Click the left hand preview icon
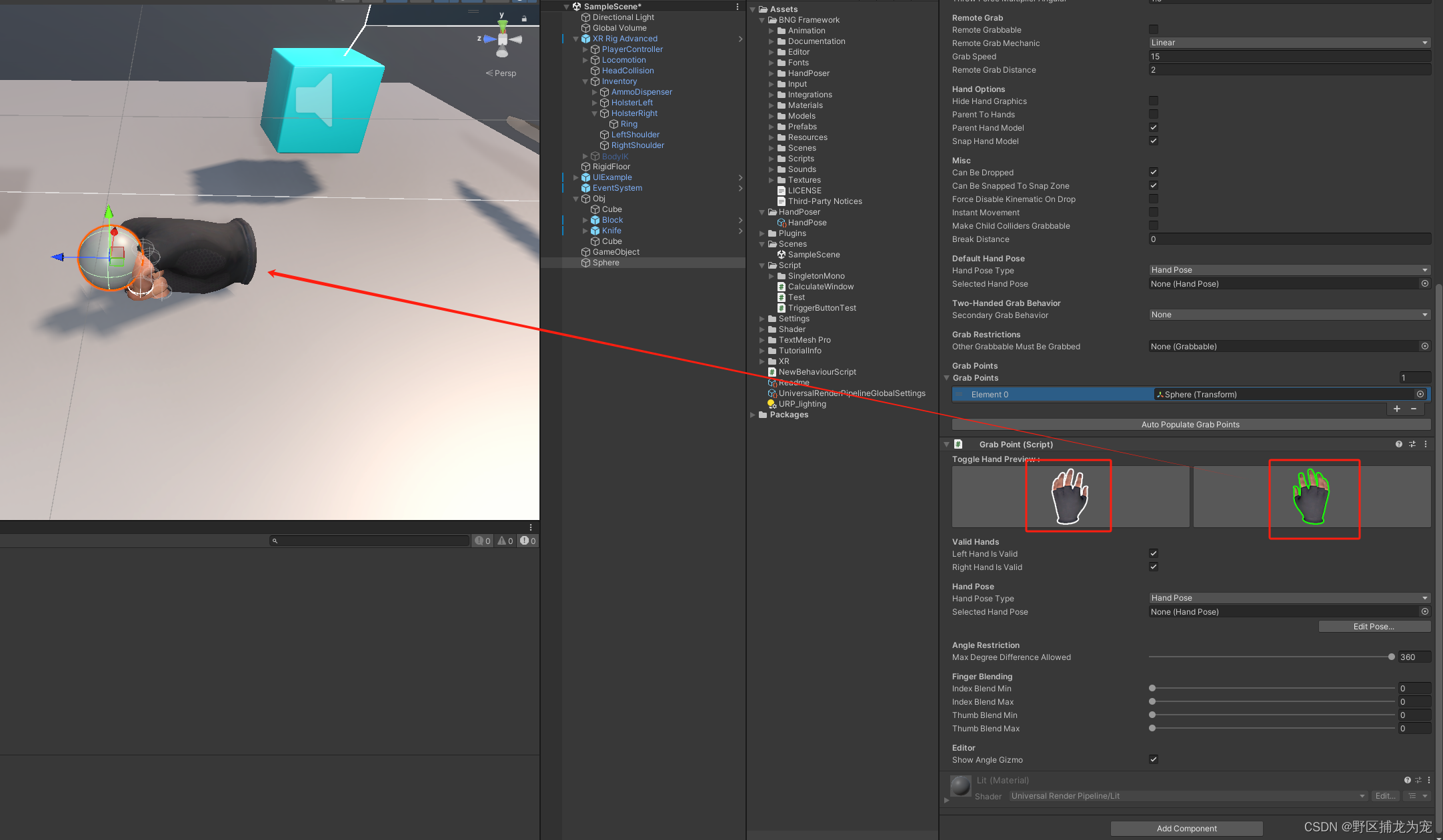Screen dimensions: 1443x840 pyautogui.click(x=1069, y=495)
